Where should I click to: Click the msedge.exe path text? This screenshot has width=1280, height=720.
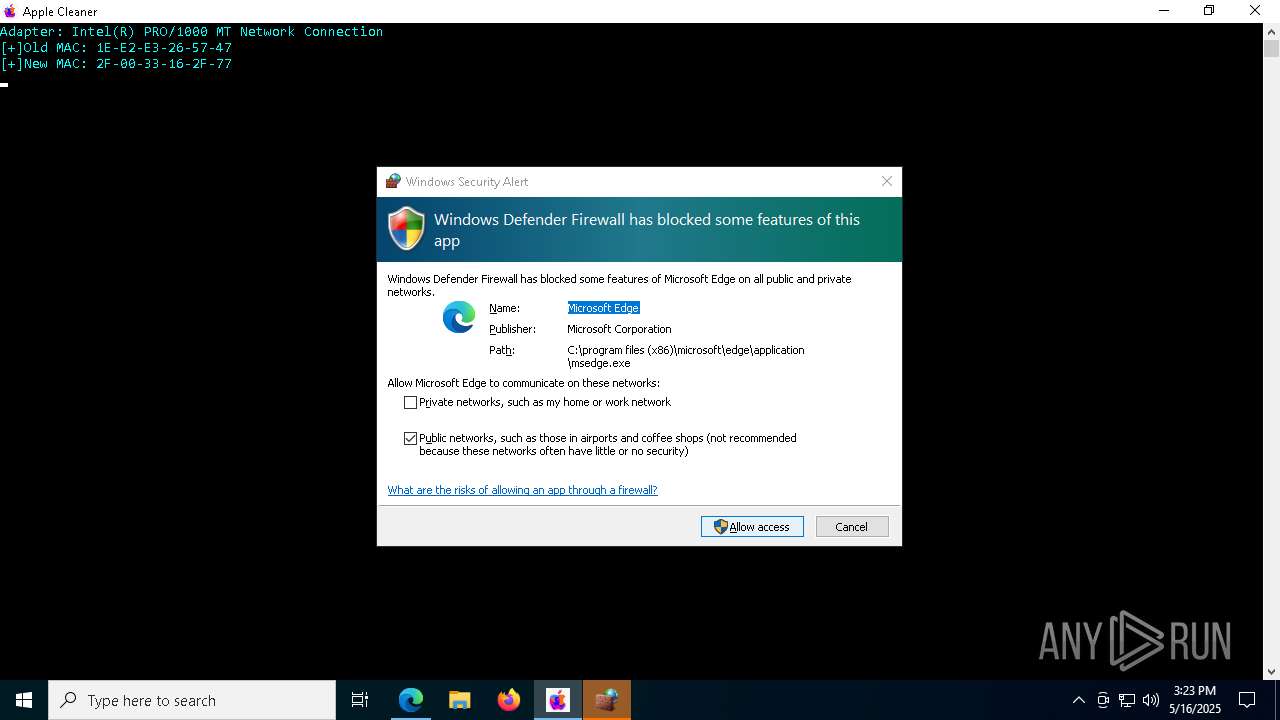685,356
